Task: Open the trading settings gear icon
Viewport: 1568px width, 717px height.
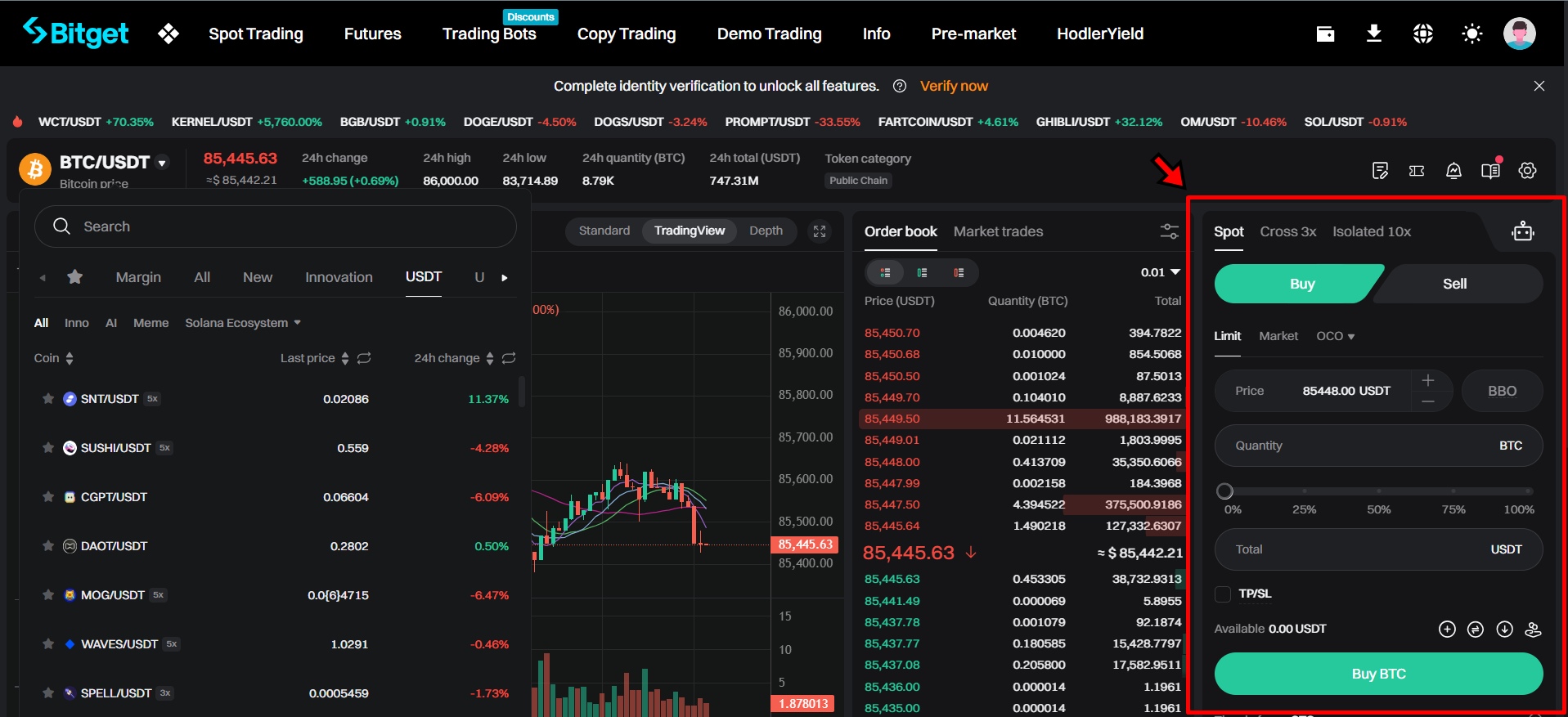Action: 1527,171
